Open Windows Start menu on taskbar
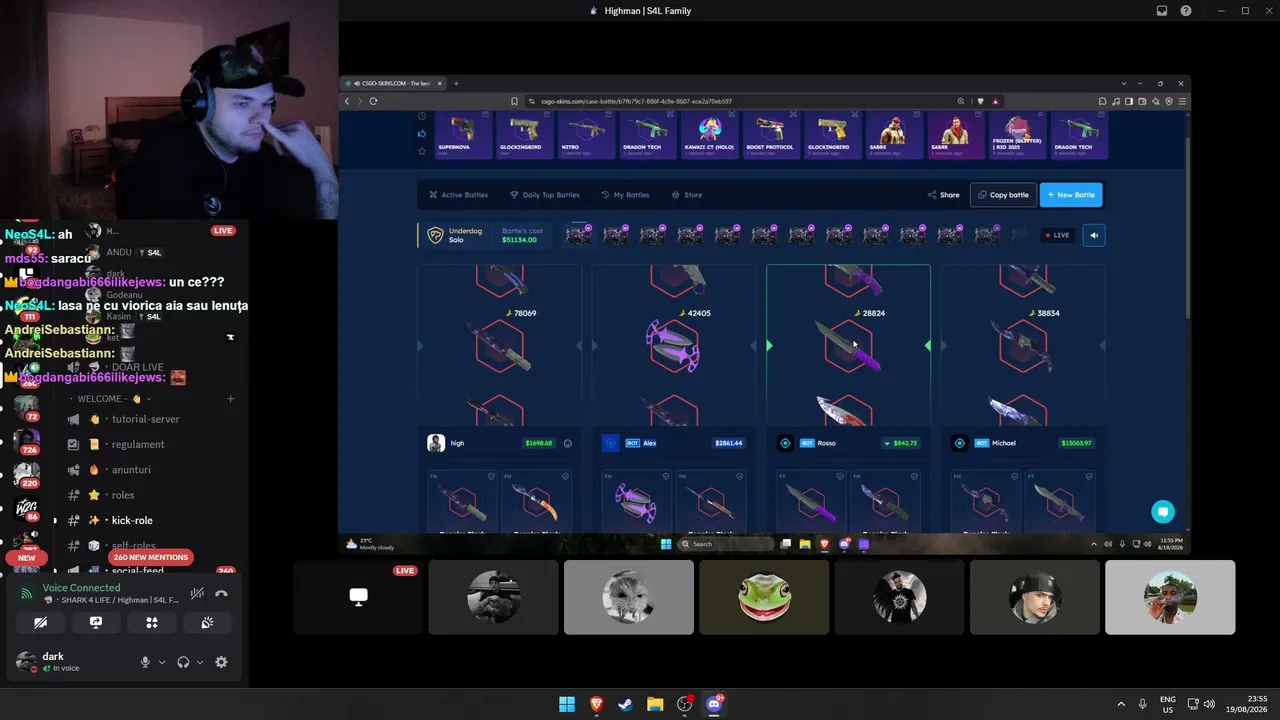This screenshot has height=720, width=1280. tap(567, 704)
